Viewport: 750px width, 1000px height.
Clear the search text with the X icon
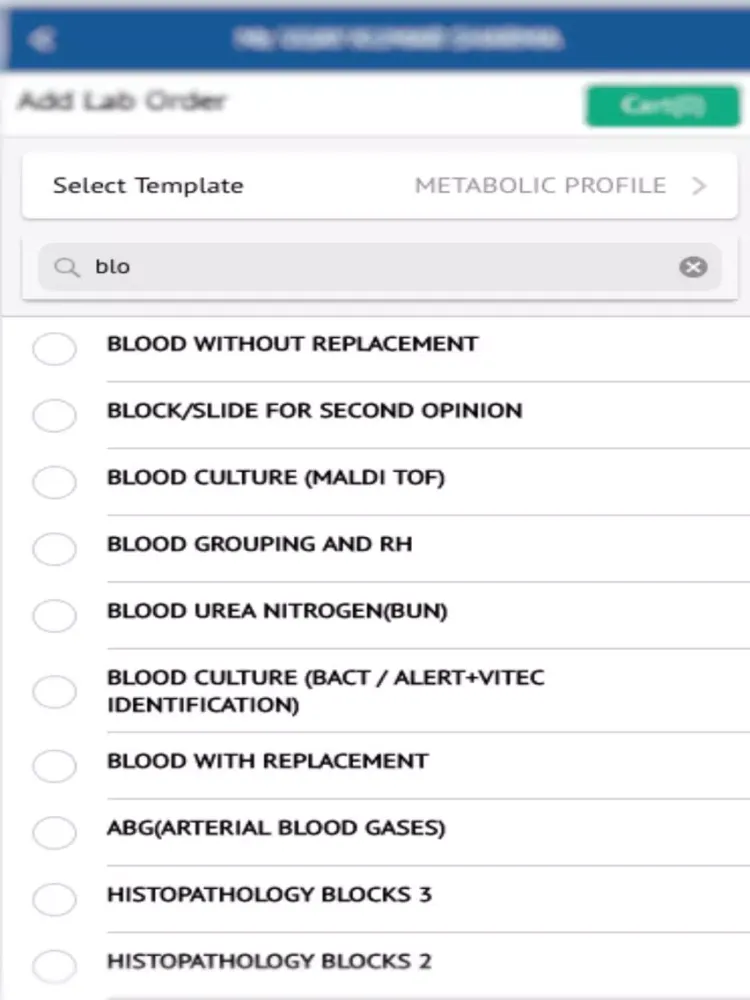[693, 267]
